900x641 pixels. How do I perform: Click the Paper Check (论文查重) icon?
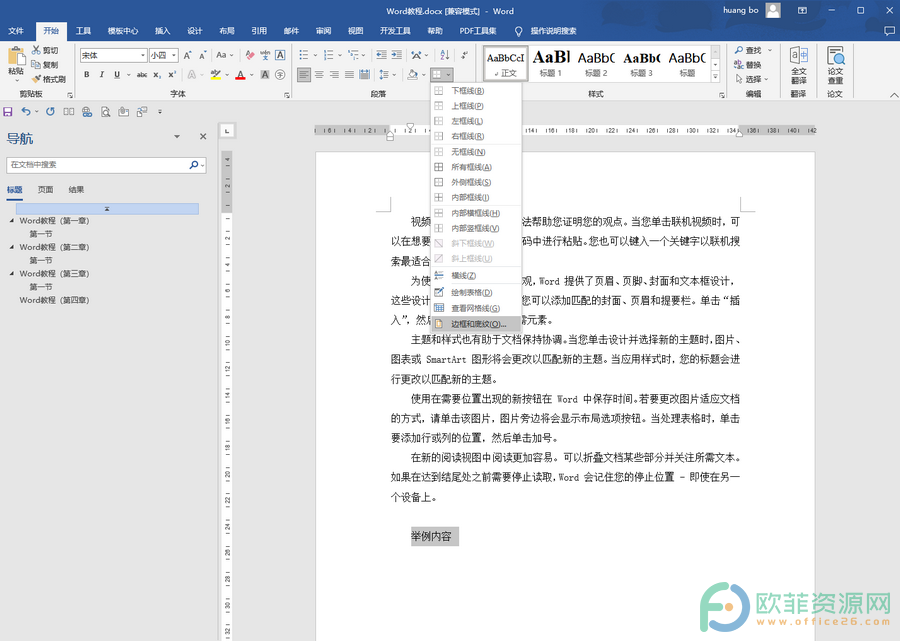tap(835, 56)
